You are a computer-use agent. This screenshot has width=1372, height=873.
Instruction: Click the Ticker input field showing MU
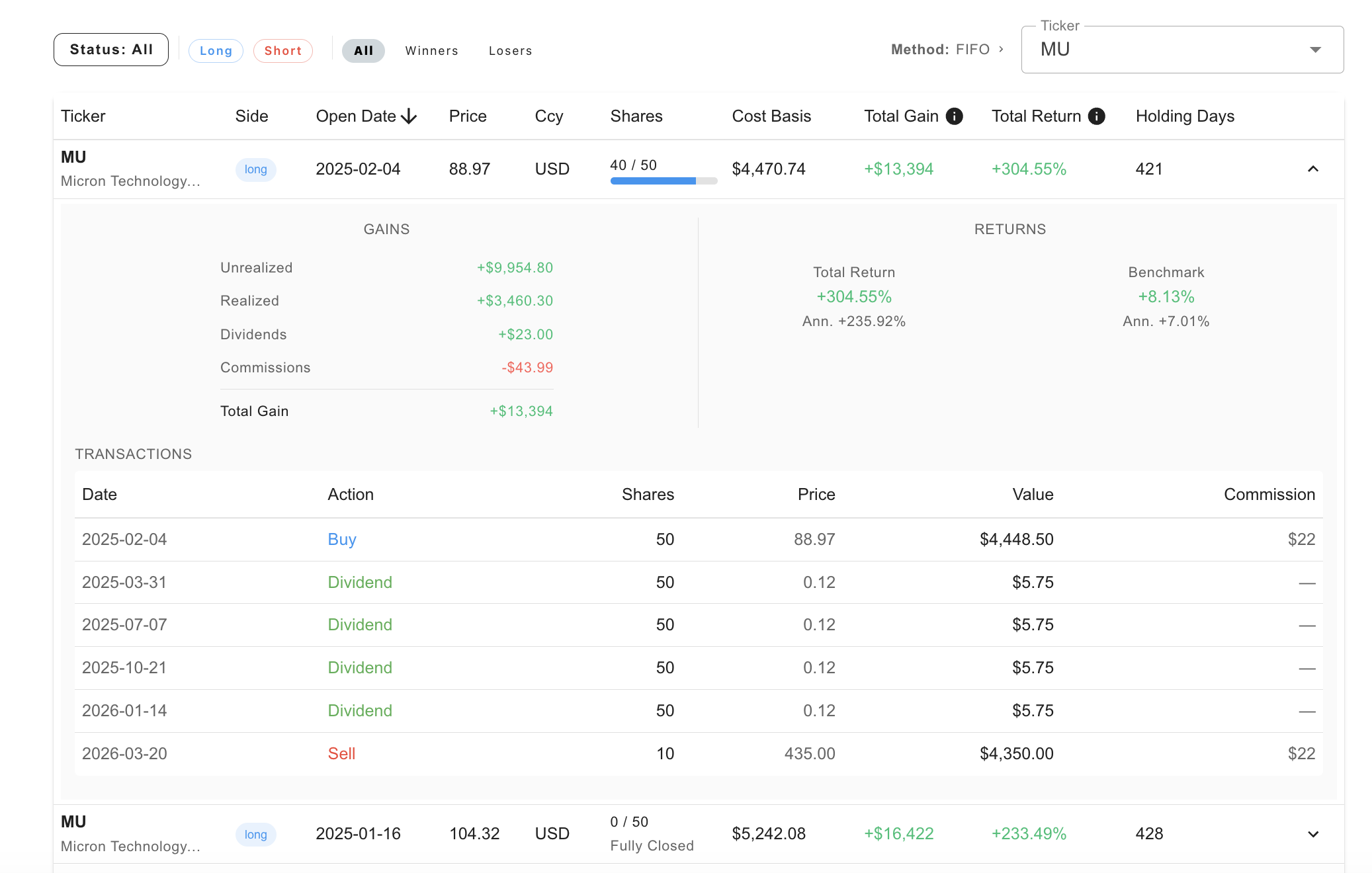pyautogui.click(x=1164, y=50)
